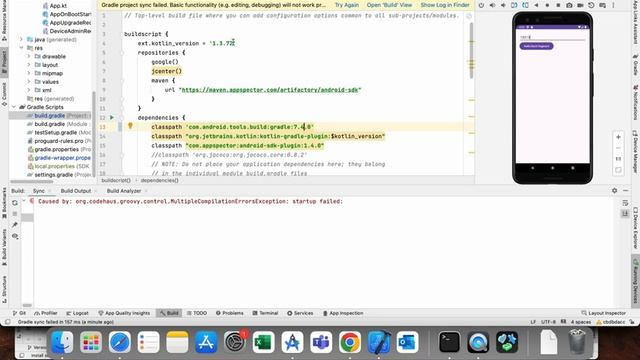Image resolution: width=640 pixels, height=360 pixels.
Task: Click the editor vertical scrollbar
Action: [471, 51]
